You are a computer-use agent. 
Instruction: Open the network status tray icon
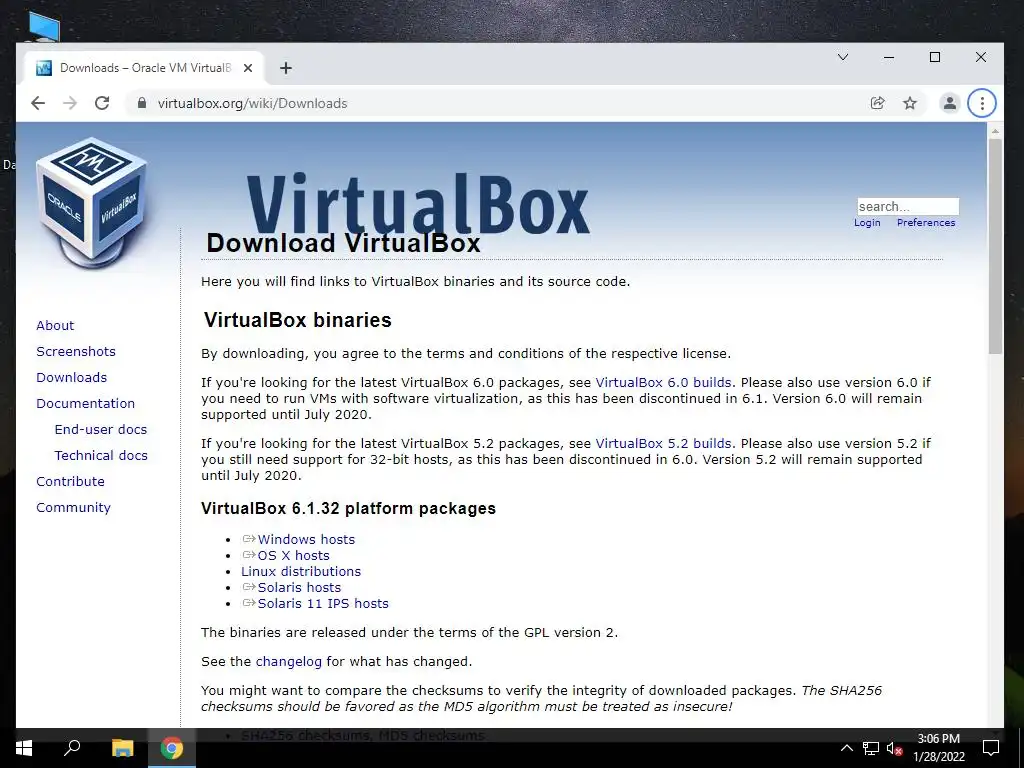(x=871, y=748)
